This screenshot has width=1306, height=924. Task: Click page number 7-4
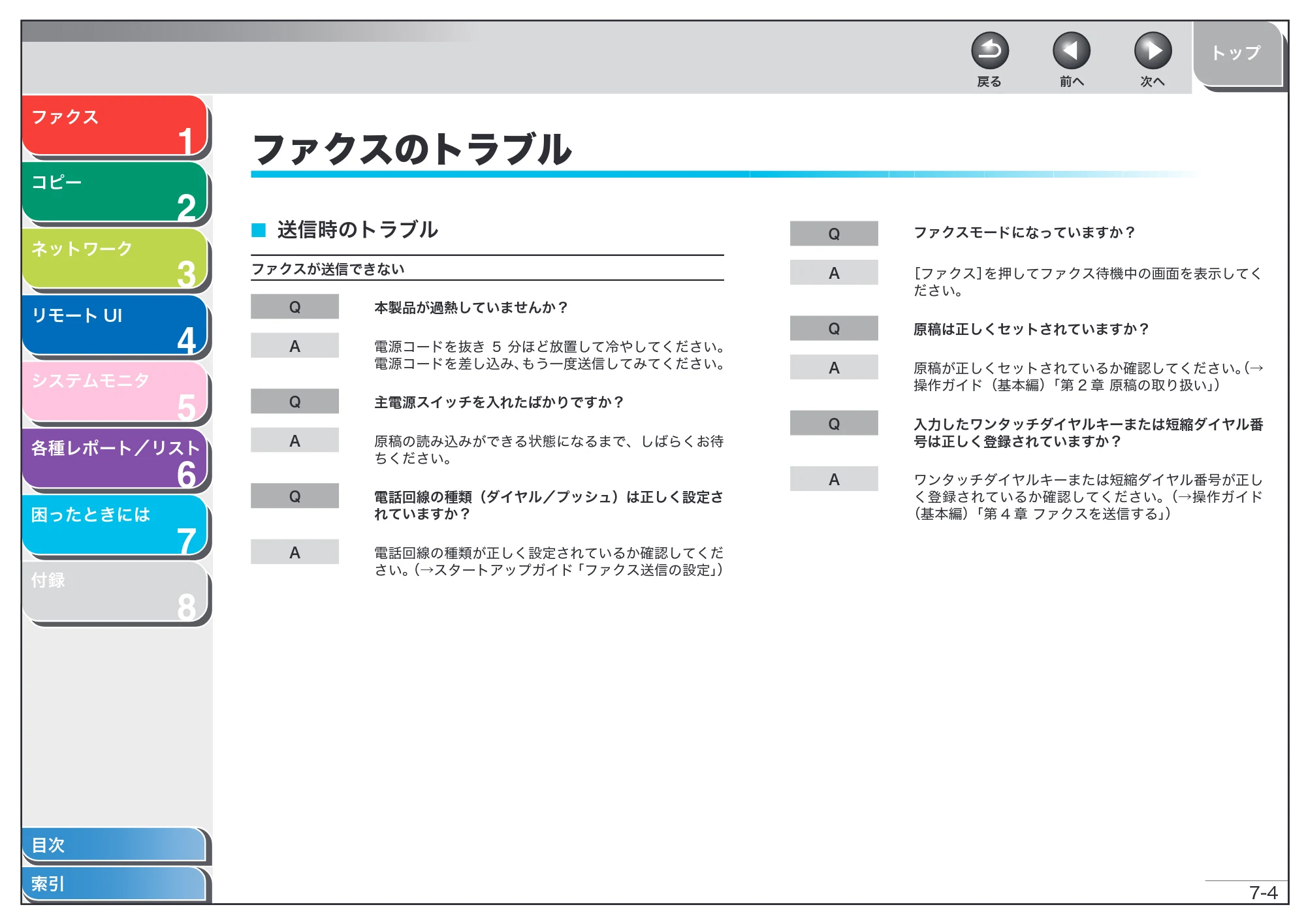(1263, 893)
